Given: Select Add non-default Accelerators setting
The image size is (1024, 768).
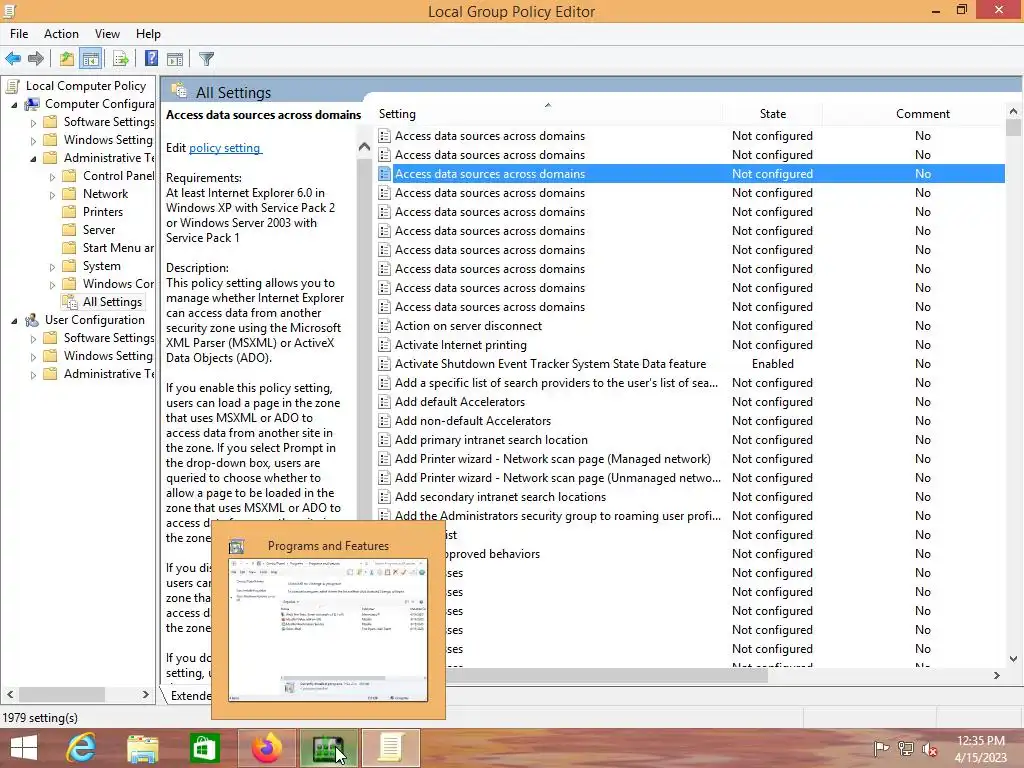Looking at the screenshot, I should pos(473,421).
